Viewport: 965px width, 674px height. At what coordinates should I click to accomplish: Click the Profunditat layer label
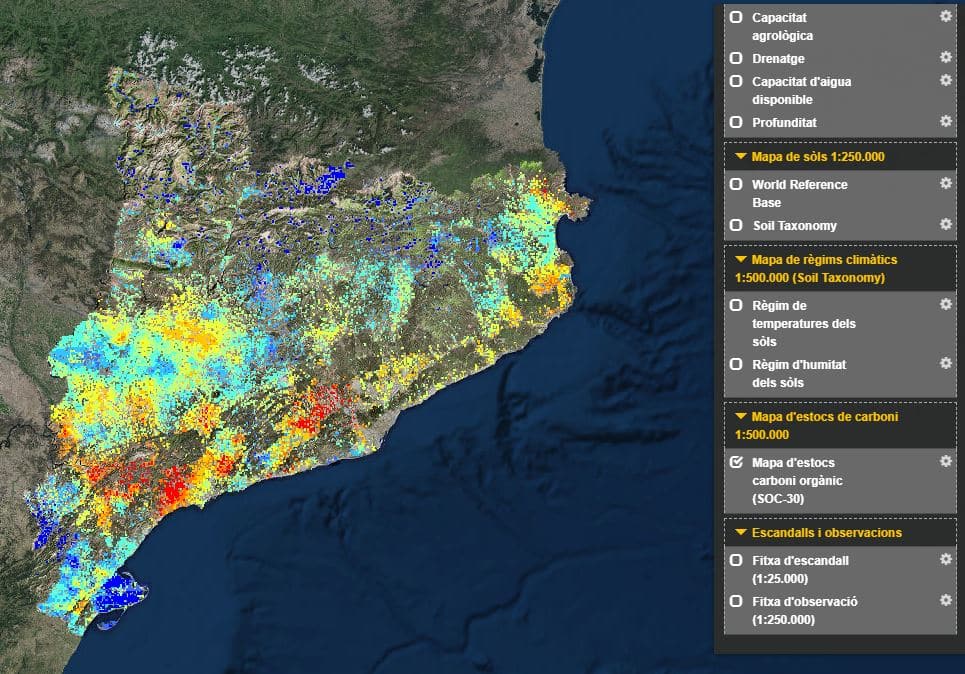pos(784,122)
